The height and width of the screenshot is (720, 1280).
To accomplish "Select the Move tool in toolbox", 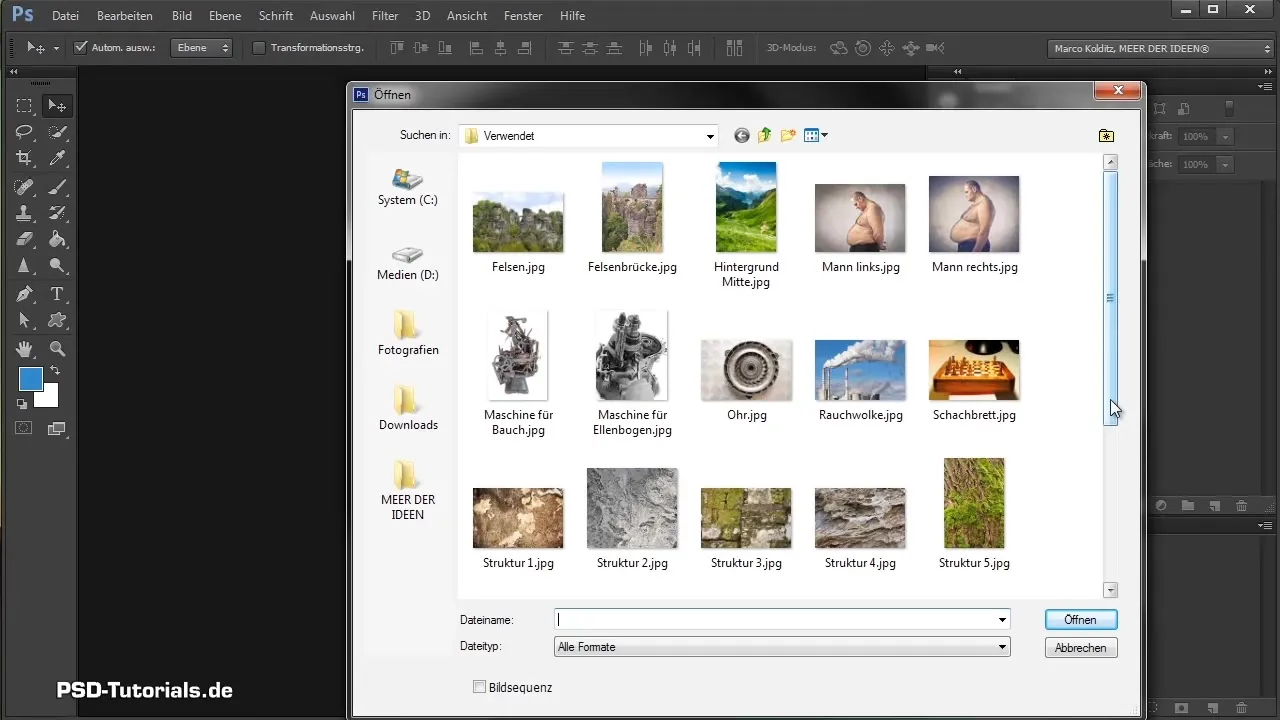I will point(58,106).
